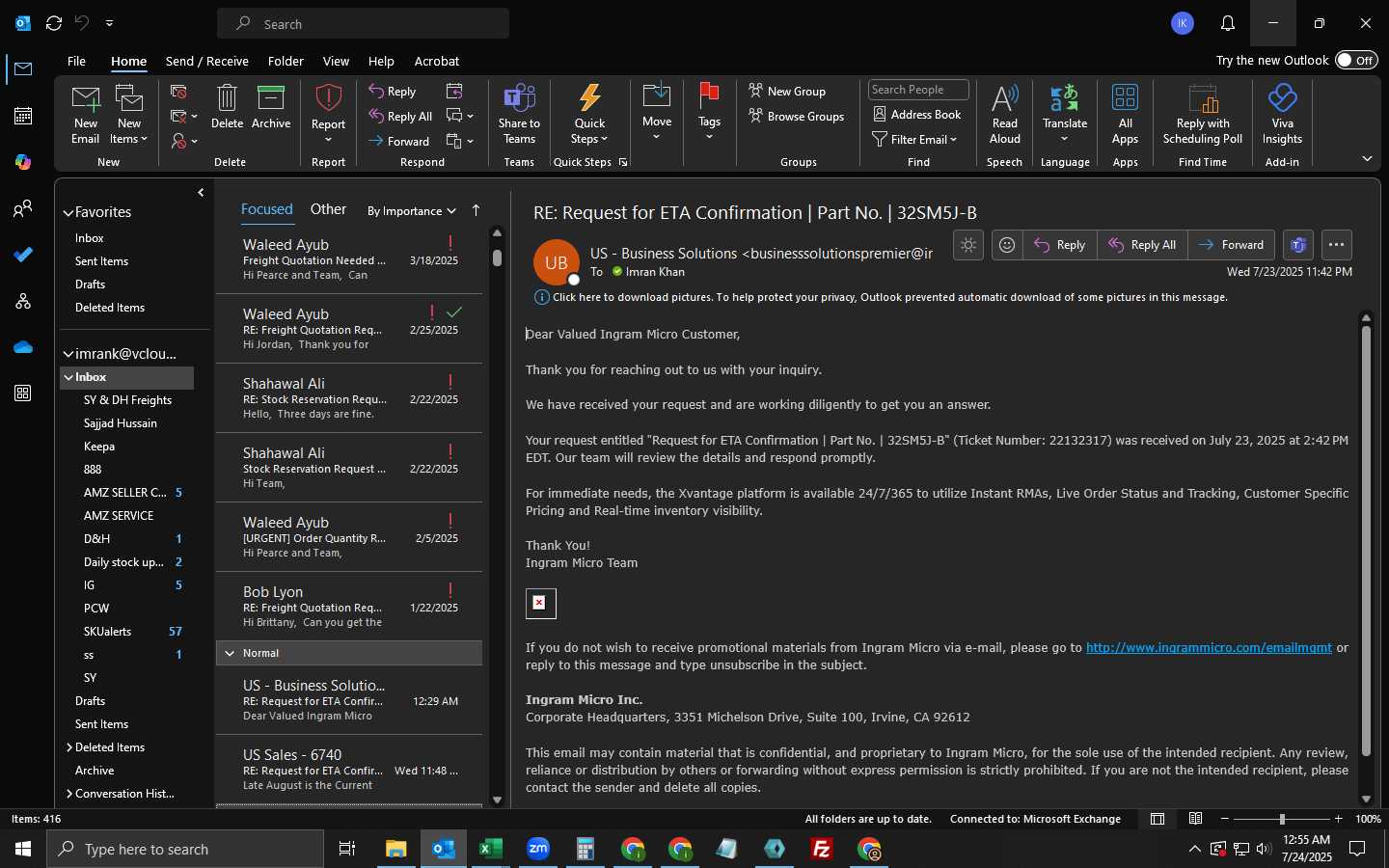The image size is (1389, 868).
Task: Open the All Apps icon
Action: click(1125, 98)
